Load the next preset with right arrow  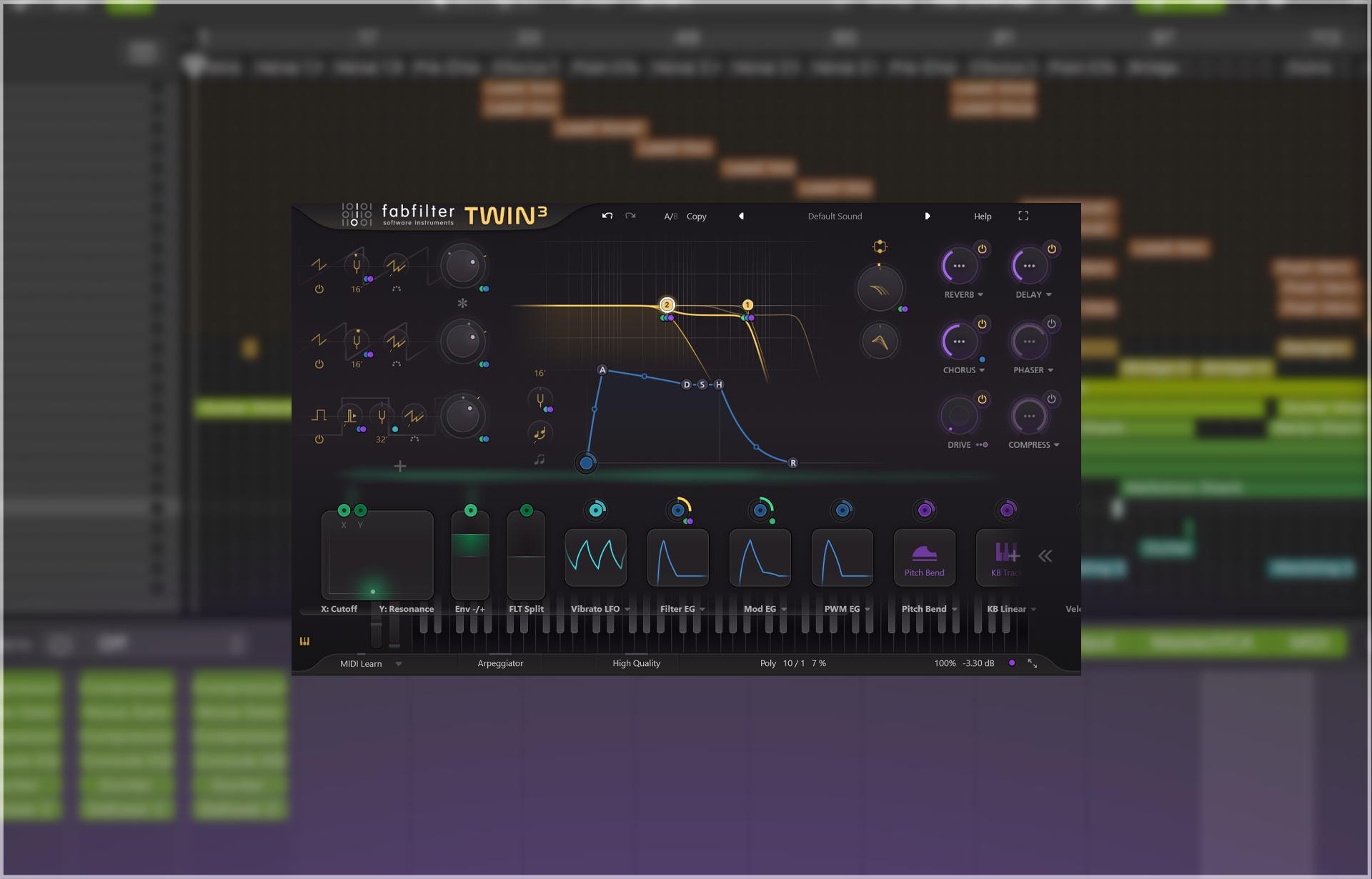pos(928,216)
